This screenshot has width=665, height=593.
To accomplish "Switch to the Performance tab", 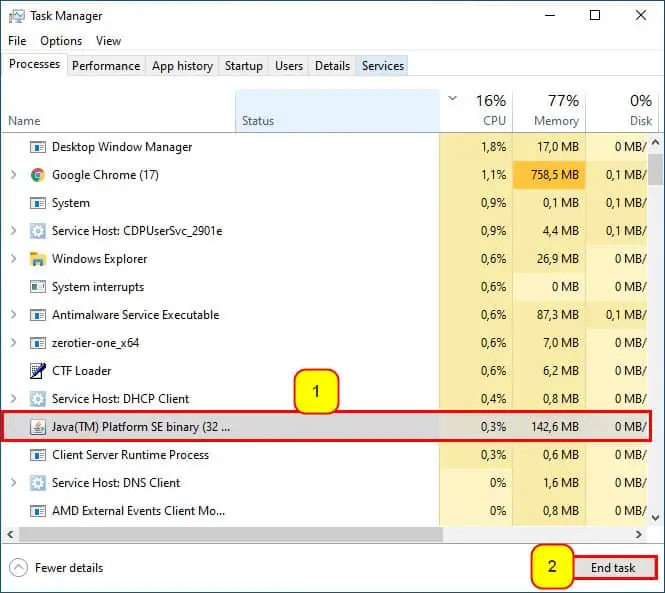I will 106,66.
